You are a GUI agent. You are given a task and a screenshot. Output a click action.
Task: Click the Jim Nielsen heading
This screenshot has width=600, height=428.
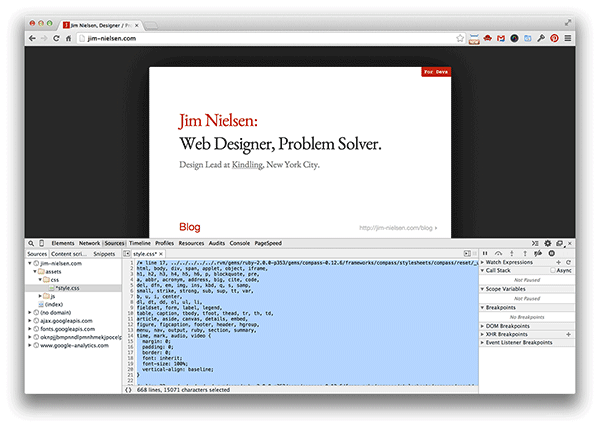coord(218,120)
